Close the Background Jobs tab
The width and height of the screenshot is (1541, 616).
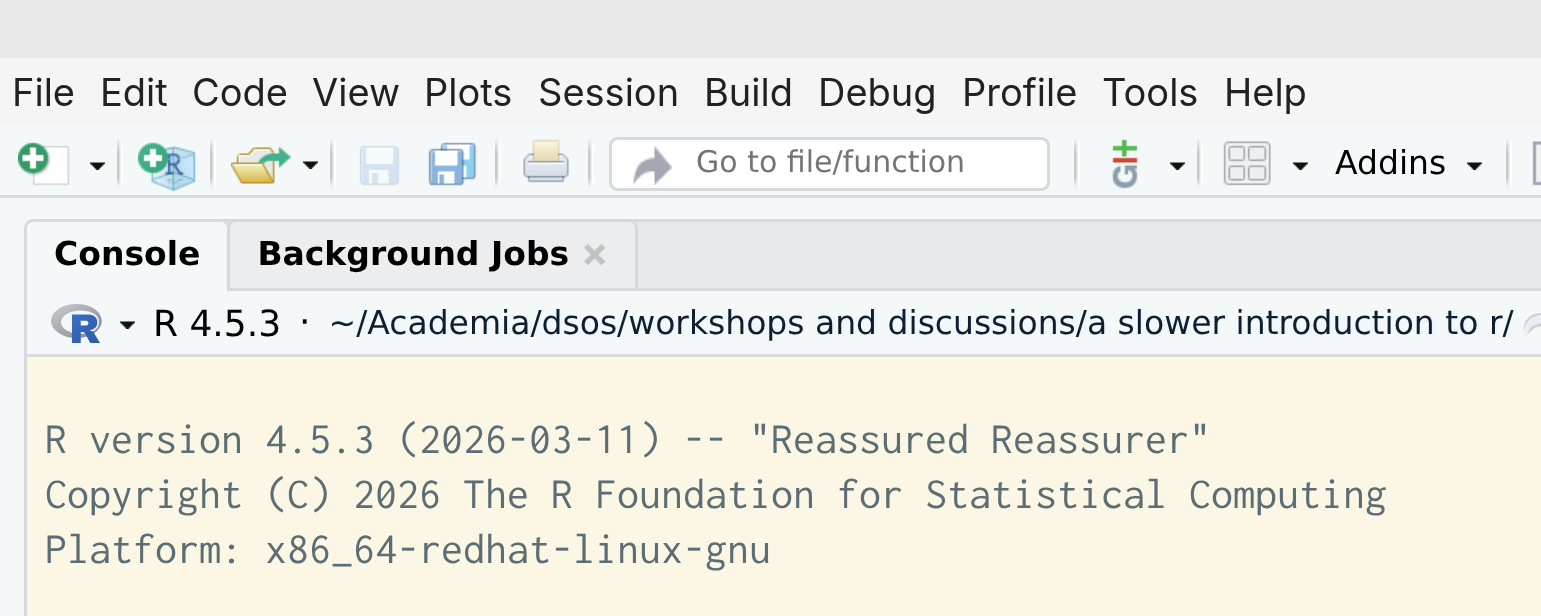tap(595, 255)
